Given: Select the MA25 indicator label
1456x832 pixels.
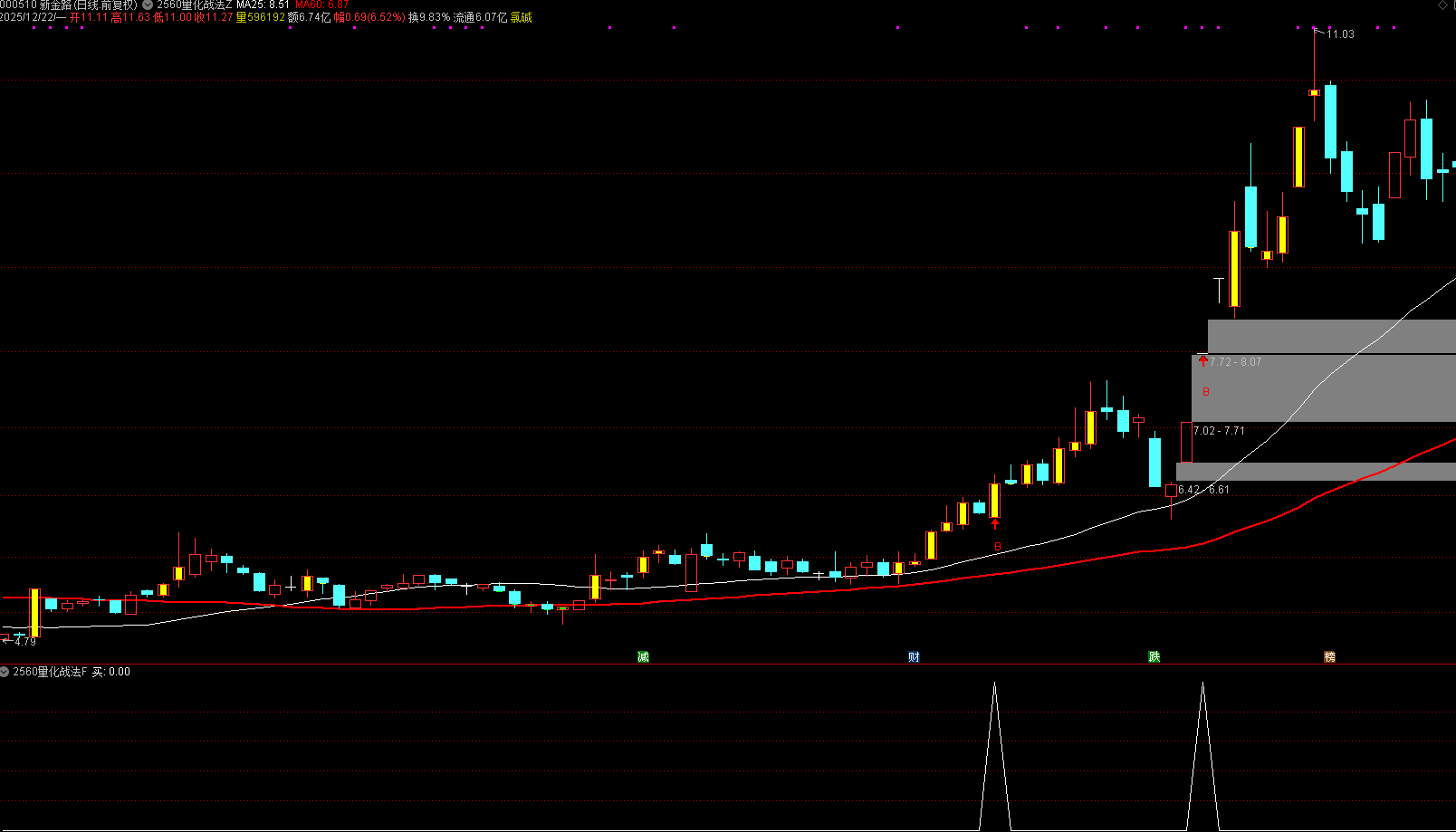Looking at the screenshot, I should pyautogui.click(x=263, y=5).
